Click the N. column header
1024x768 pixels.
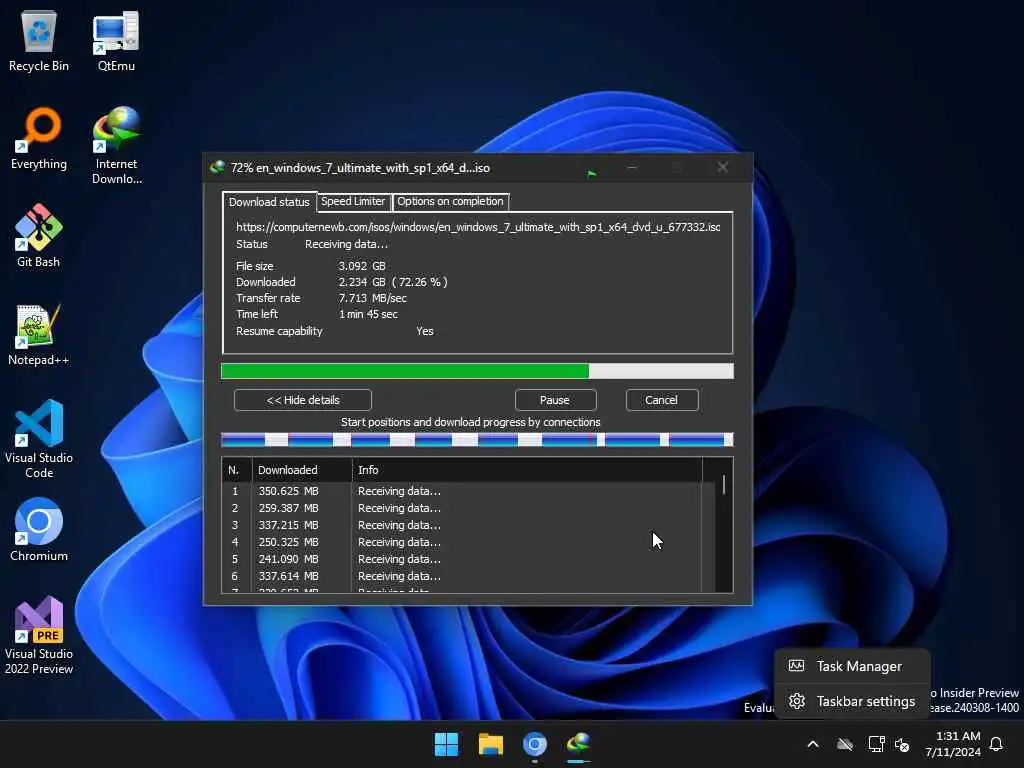coord(236,470)
